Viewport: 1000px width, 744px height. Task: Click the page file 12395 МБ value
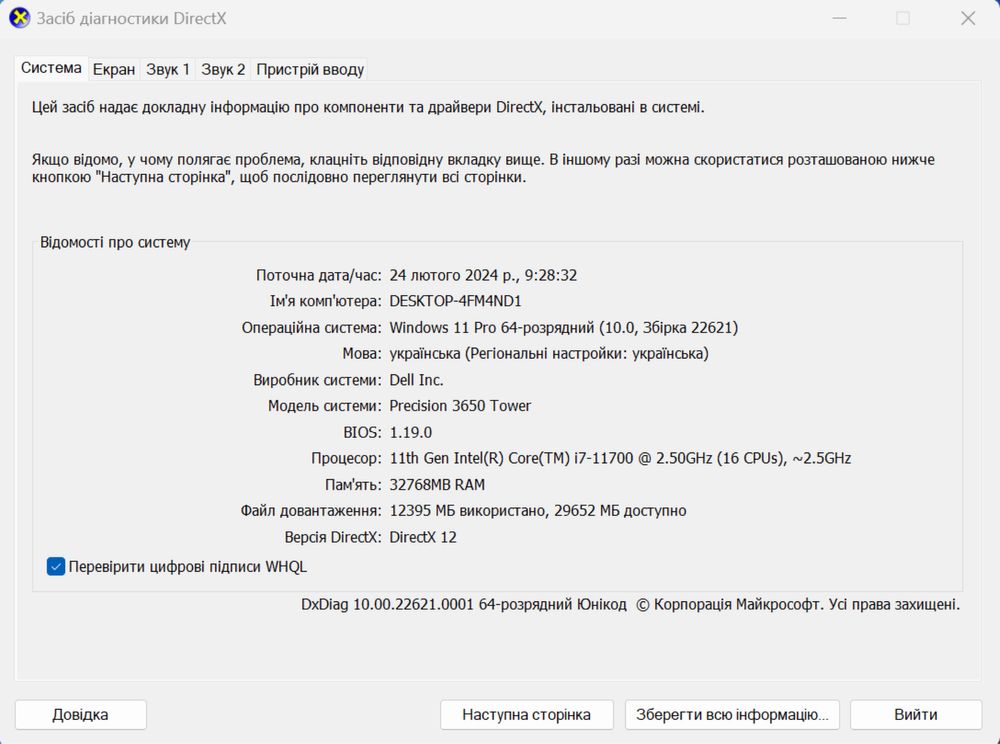(x=538, y=511)
